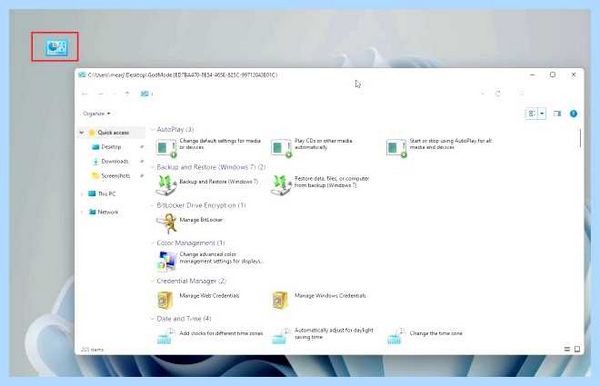Minimize the GodMode window

click(532, 75)
